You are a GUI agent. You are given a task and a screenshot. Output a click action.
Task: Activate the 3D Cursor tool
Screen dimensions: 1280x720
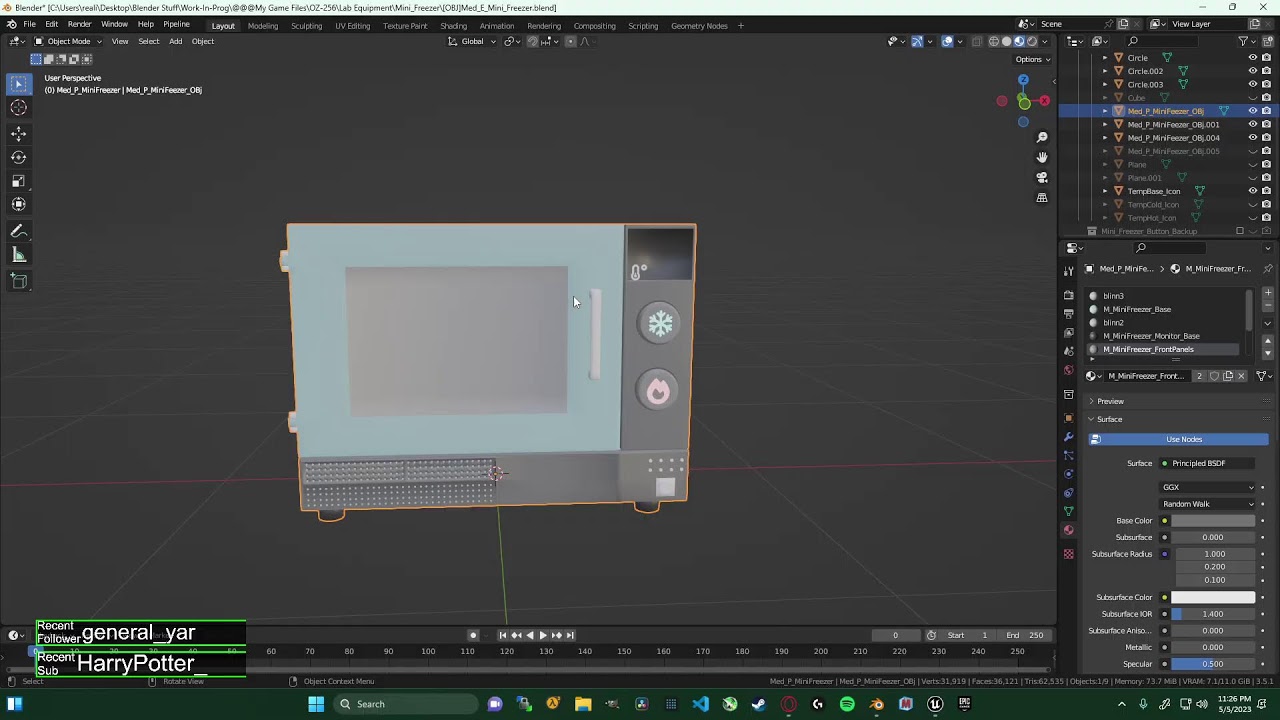point(18,108)
